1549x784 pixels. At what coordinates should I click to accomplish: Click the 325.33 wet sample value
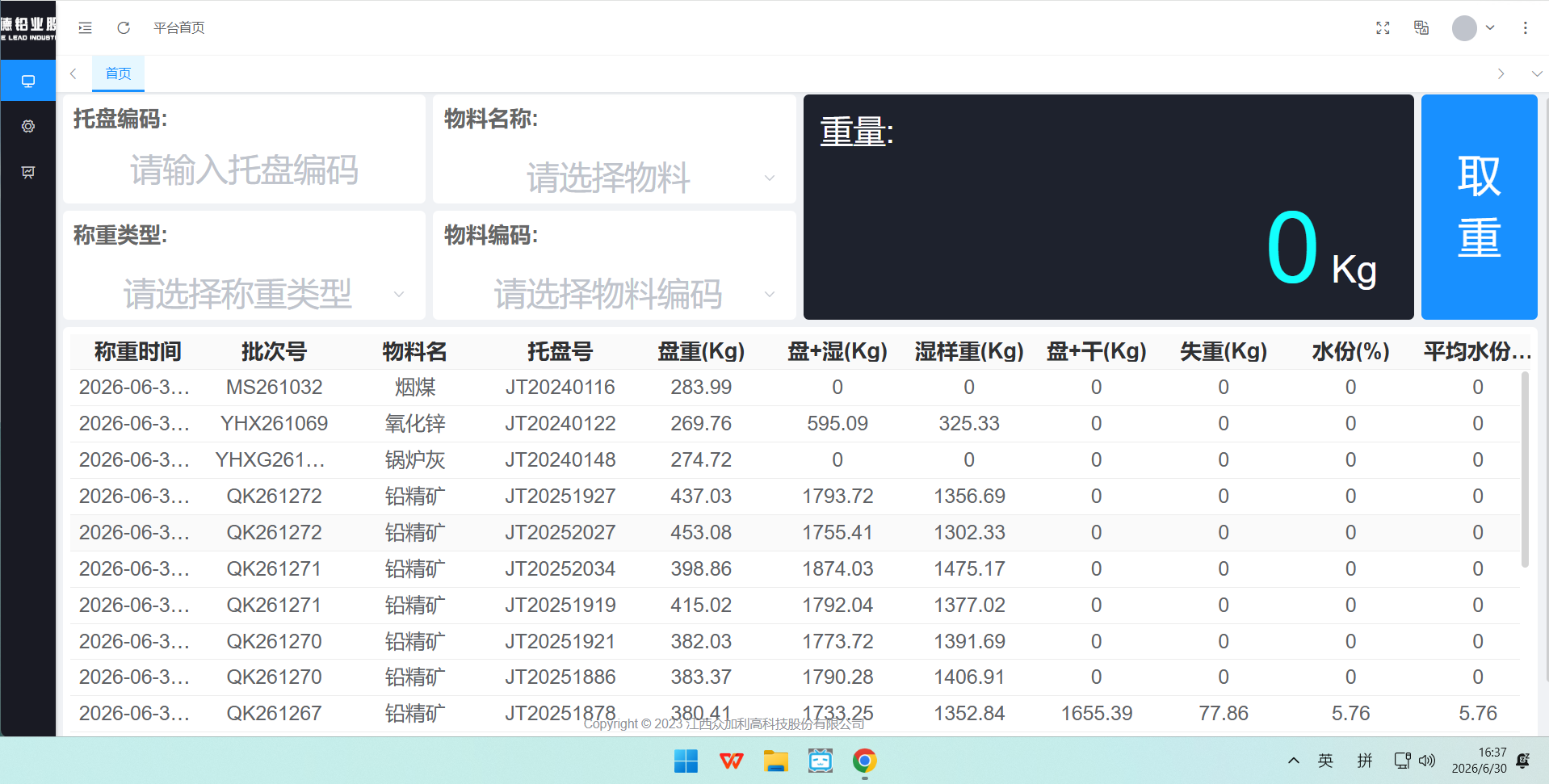(969, 424)
